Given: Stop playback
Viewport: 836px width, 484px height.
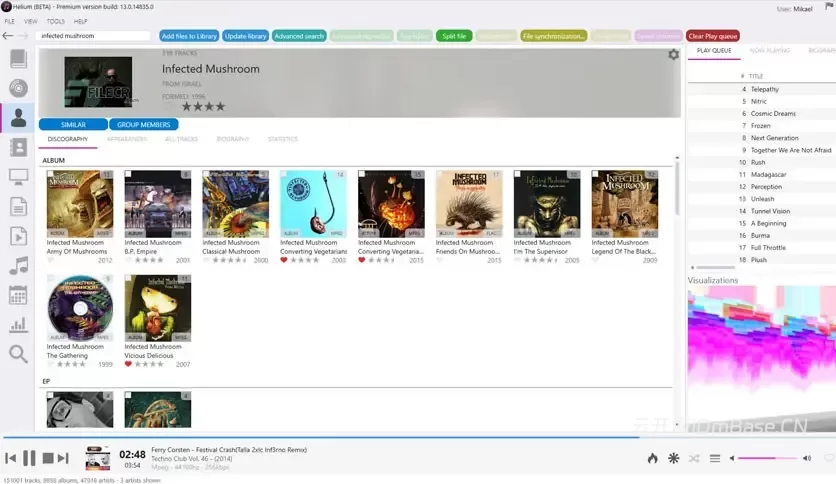Looking at the screenshot, I should [x=47, y=458].
